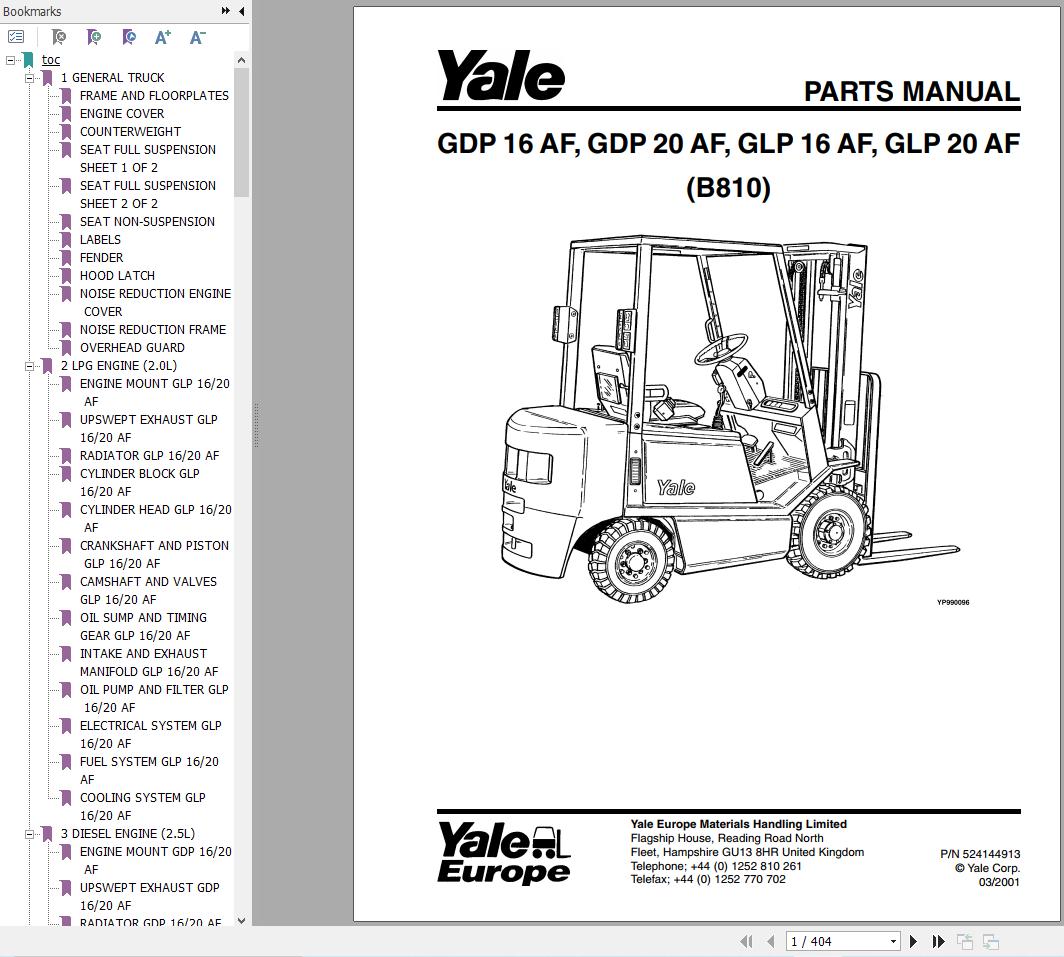Select FRAME AND FLOORPLATES bookmark

coord(155,96)
